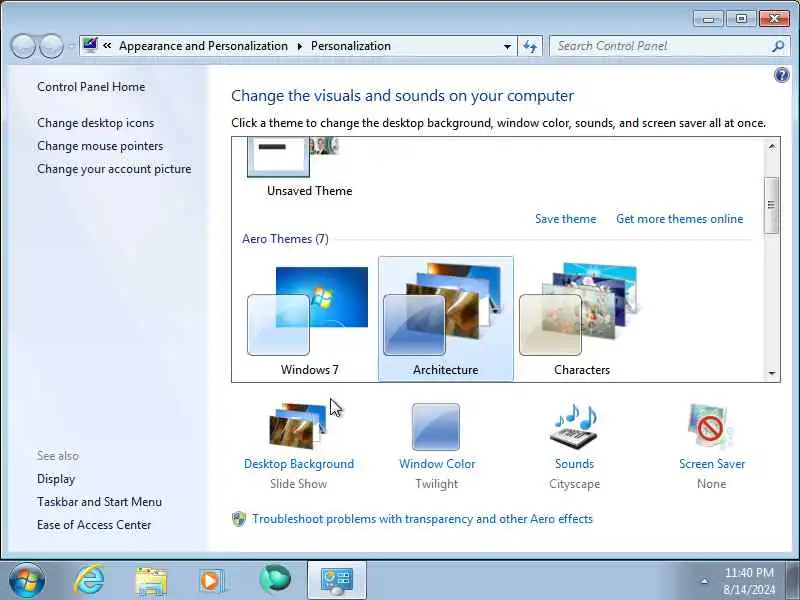Click the Slide Show text under Desktop Background
Screen dimensions: 800x600
point(298,484)
